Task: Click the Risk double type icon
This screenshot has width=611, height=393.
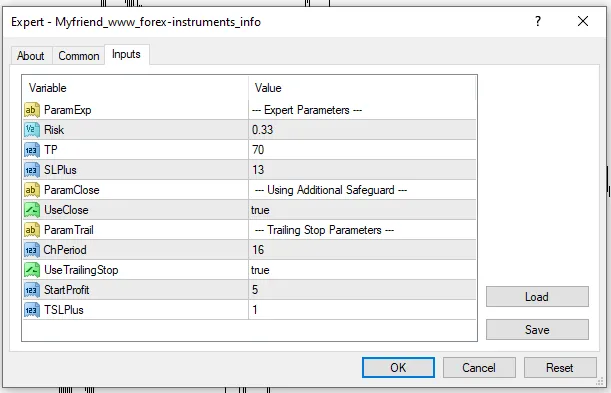Action: click(32, 130)
